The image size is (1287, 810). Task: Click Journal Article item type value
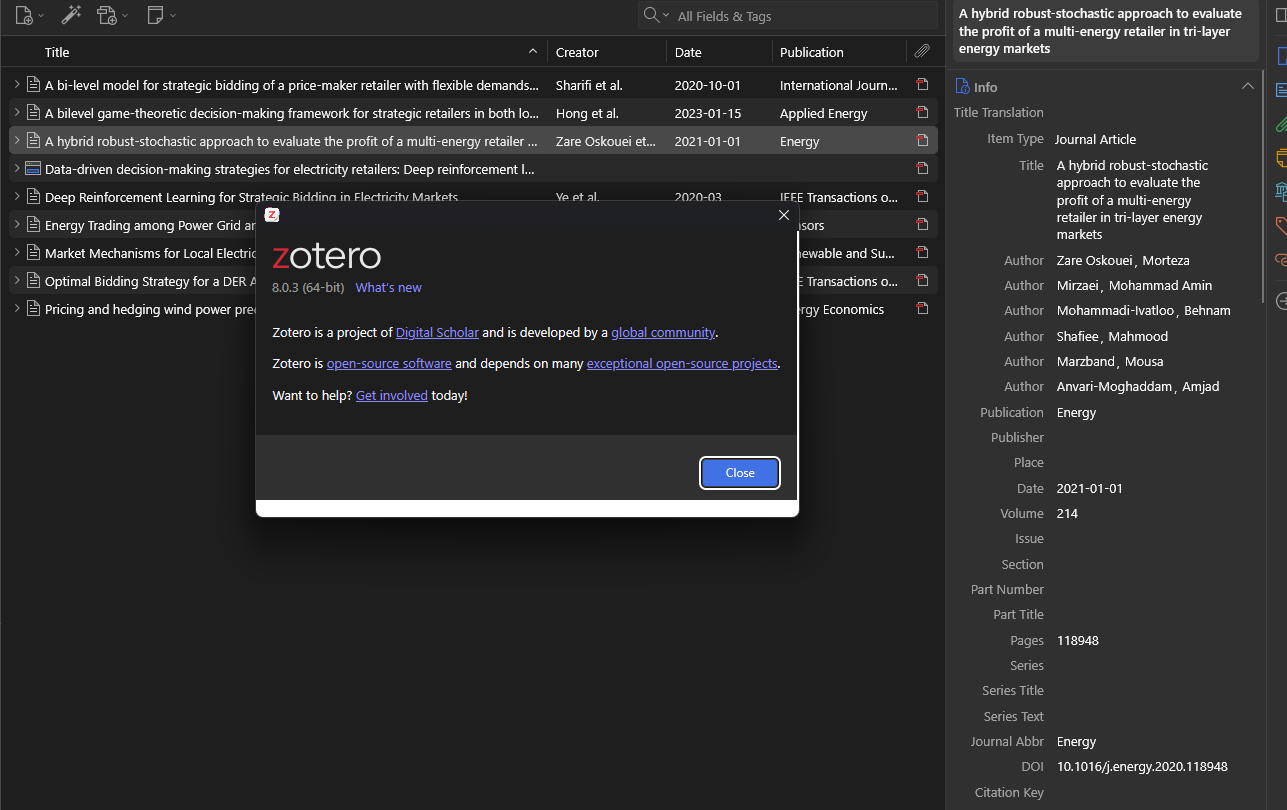pyautogui.click(x=1096, y=139)
